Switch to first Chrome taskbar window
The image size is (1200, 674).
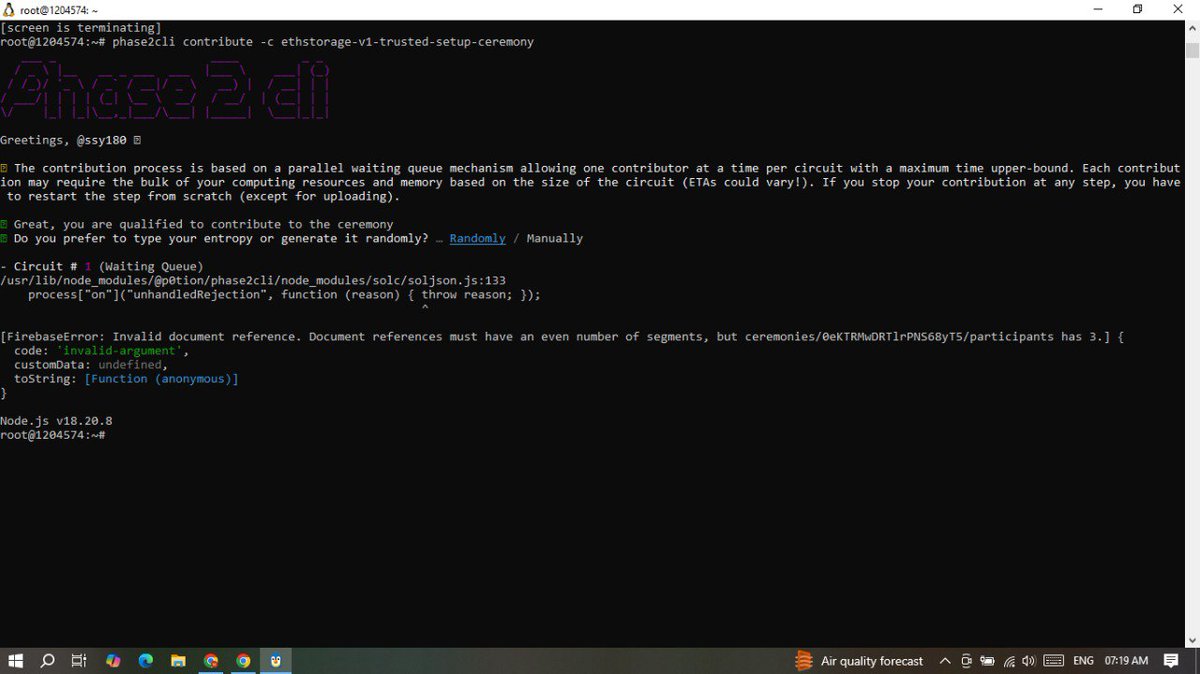pyautogui.click(x=211, y=661)
